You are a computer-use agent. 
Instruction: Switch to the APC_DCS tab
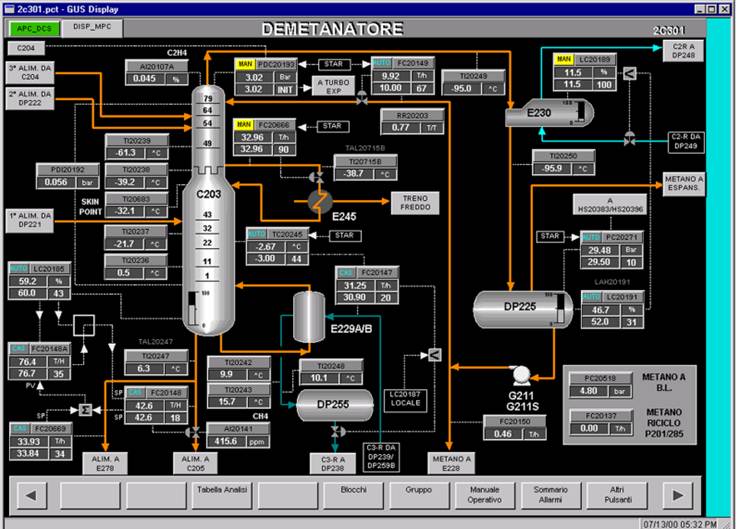34,28
